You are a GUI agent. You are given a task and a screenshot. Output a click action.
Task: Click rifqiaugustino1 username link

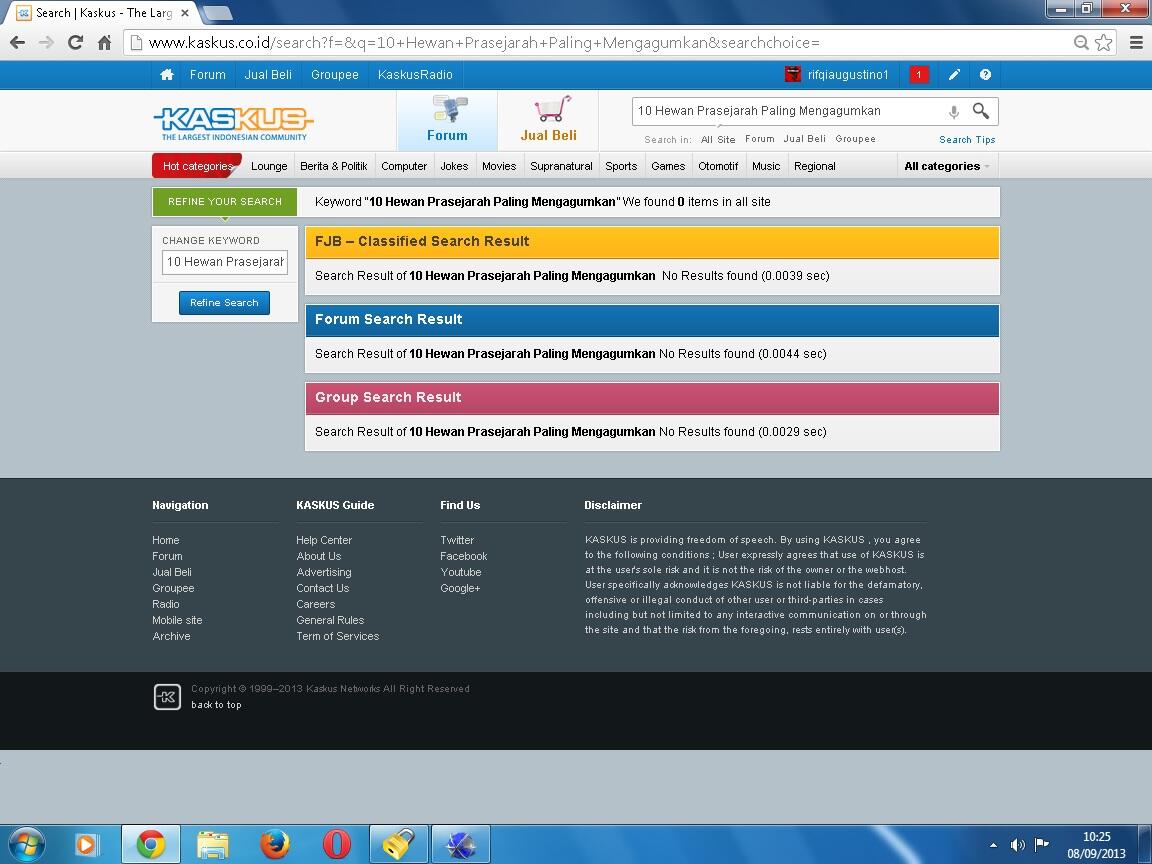pyautogui.click(x=848, y=75)
